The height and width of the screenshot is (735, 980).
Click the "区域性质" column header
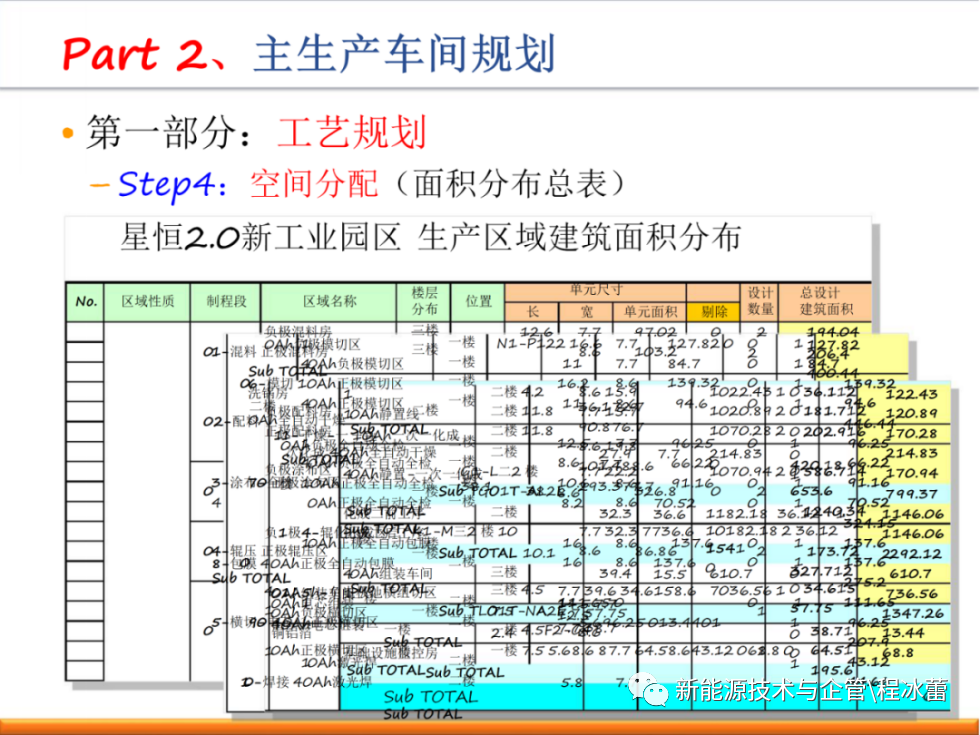148,302
